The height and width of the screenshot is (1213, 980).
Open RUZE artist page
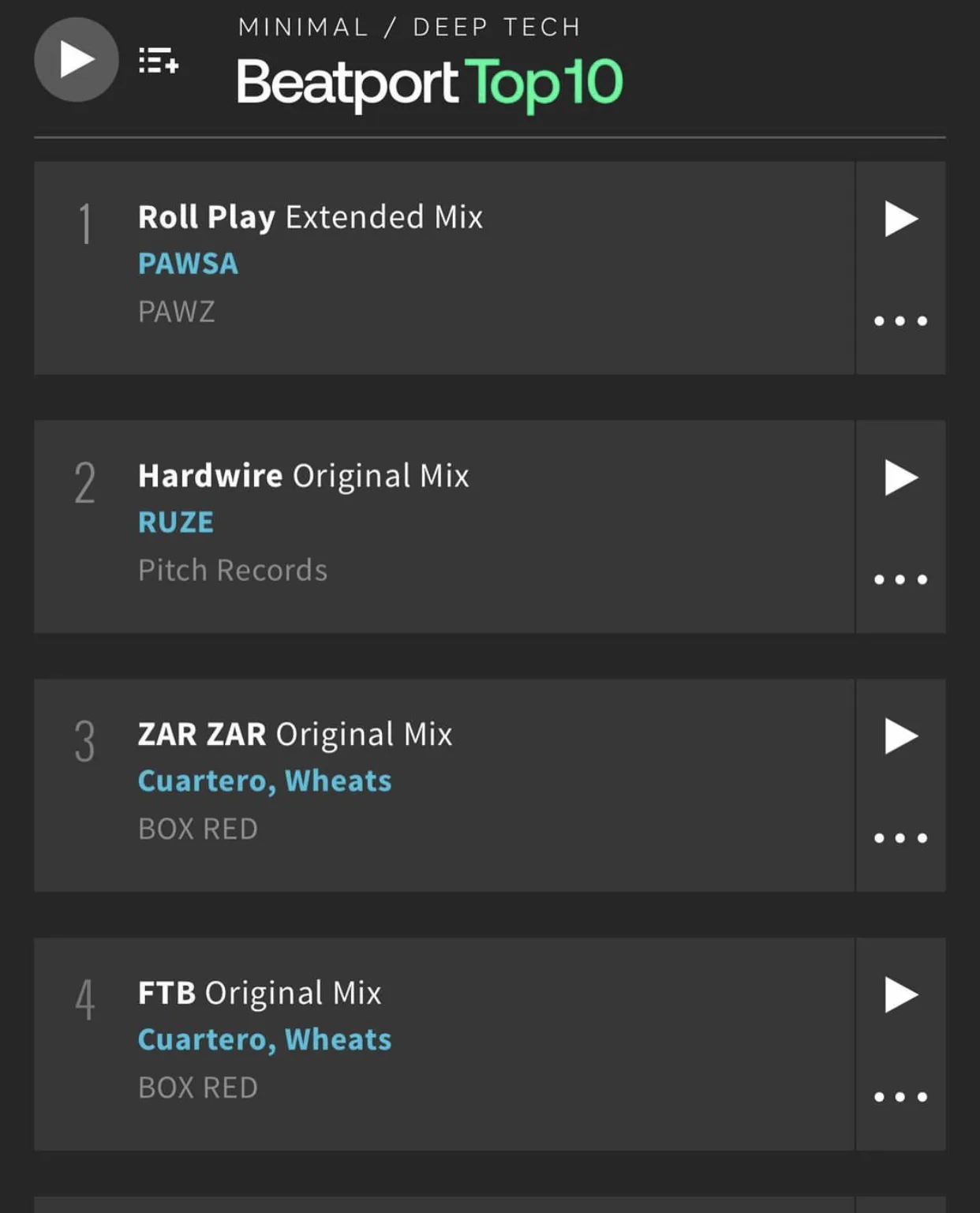tap(176, 522)
